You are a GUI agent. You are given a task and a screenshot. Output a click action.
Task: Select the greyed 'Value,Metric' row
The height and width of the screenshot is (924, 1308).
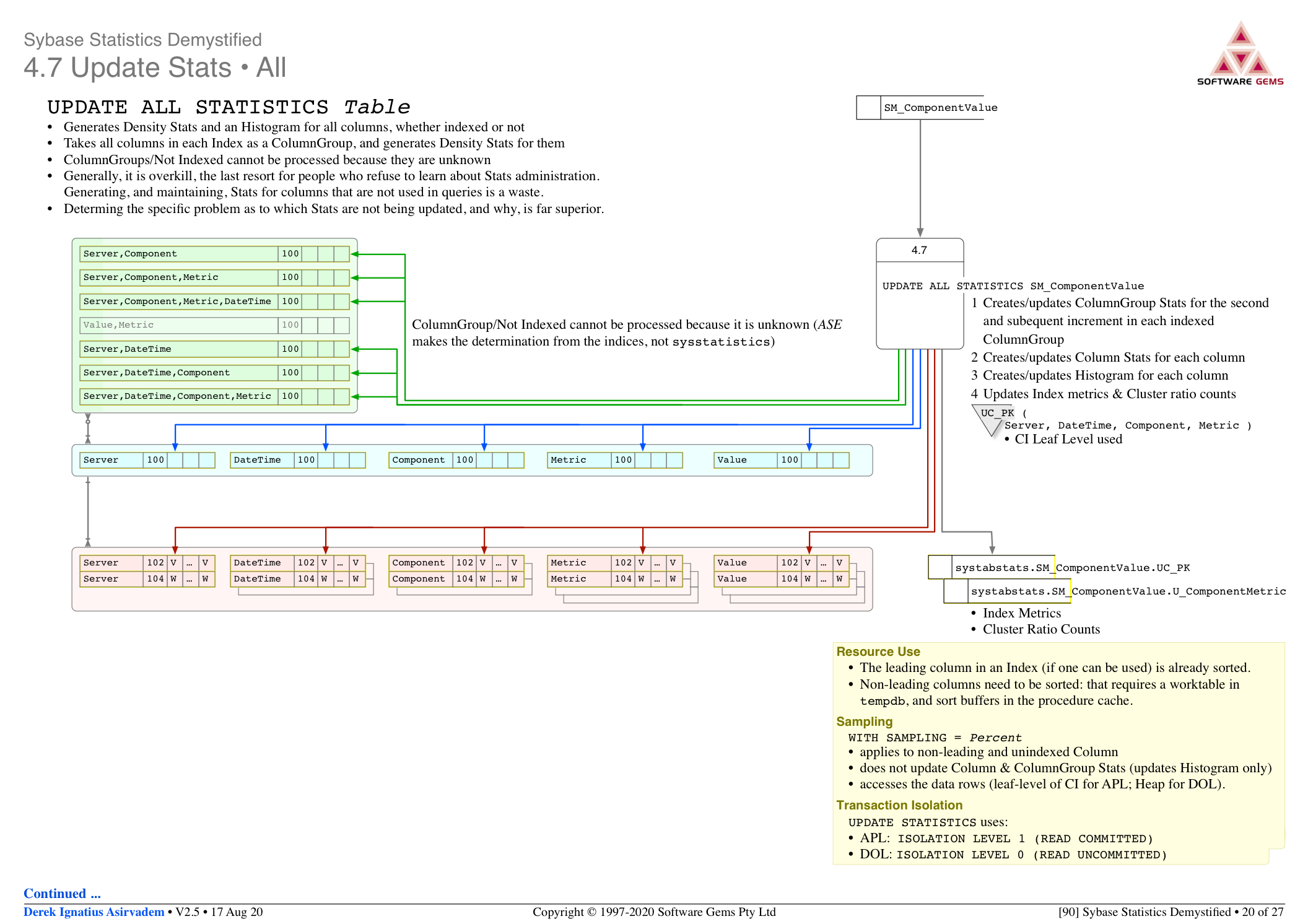(214, 325)
